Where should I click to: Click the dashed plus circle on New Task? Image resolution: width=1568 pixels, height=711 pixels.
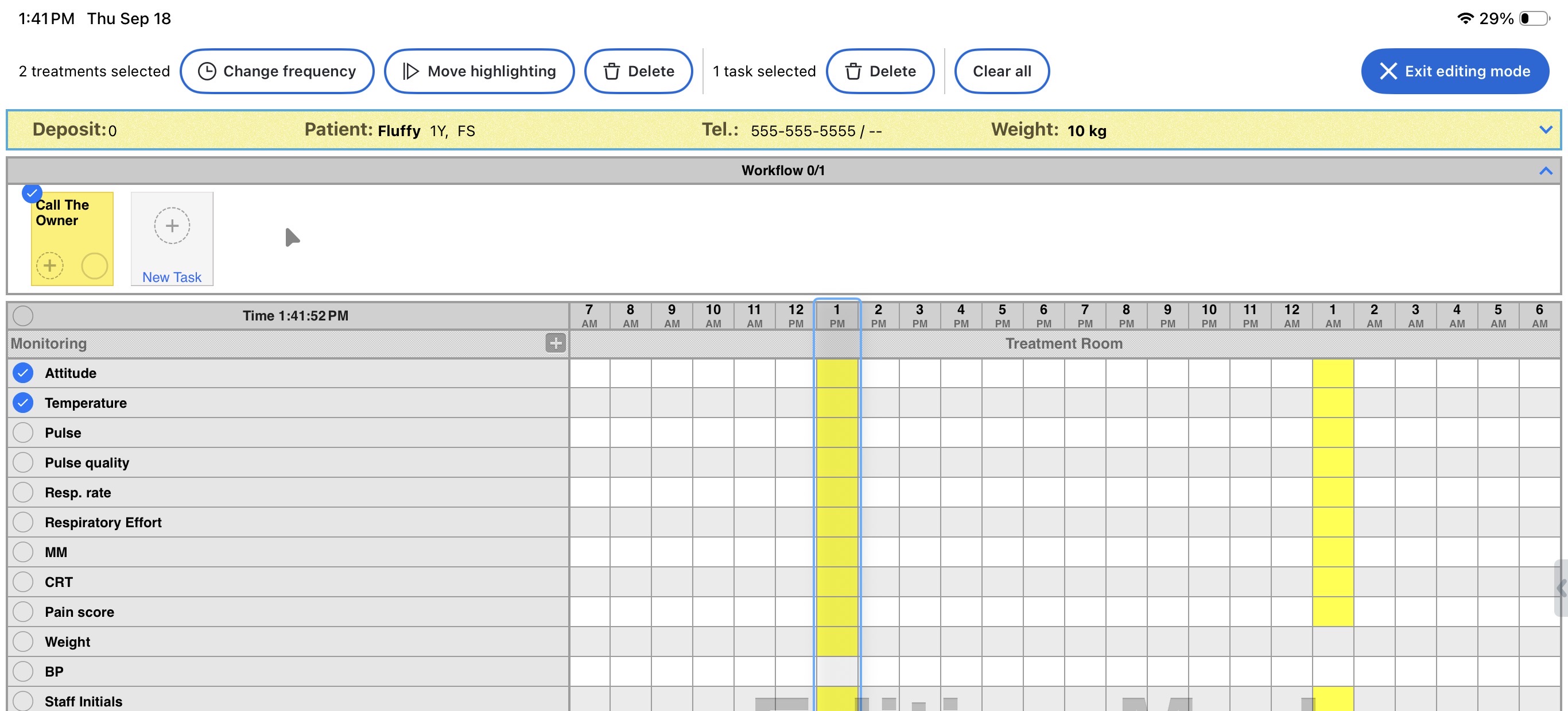pyautogui.click(x=172, y=226)
